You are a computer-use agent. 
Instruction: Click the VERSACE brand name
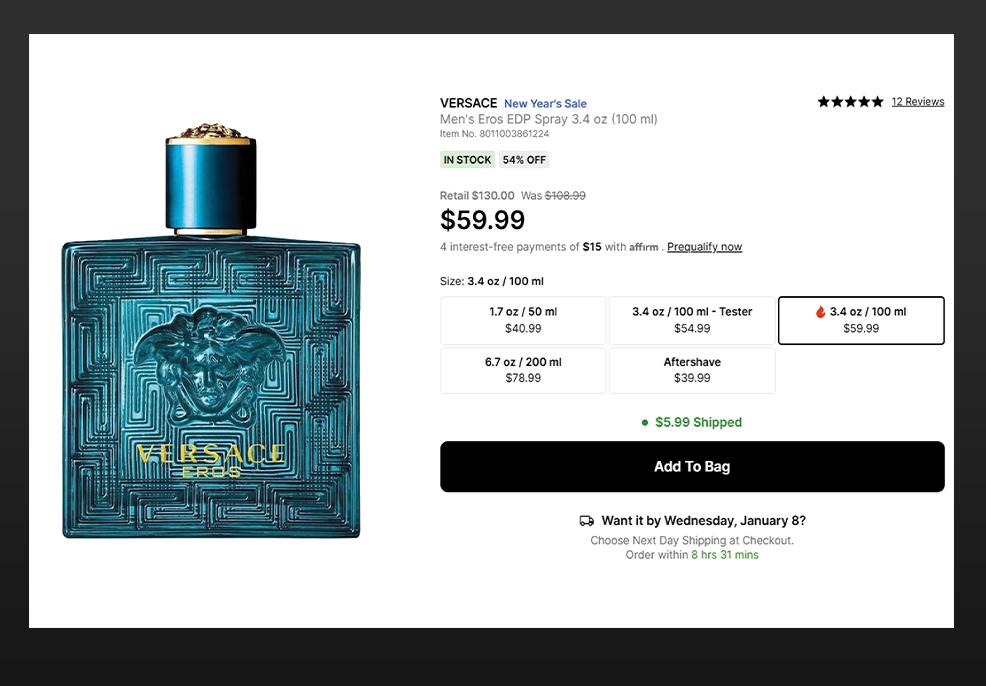468,103
